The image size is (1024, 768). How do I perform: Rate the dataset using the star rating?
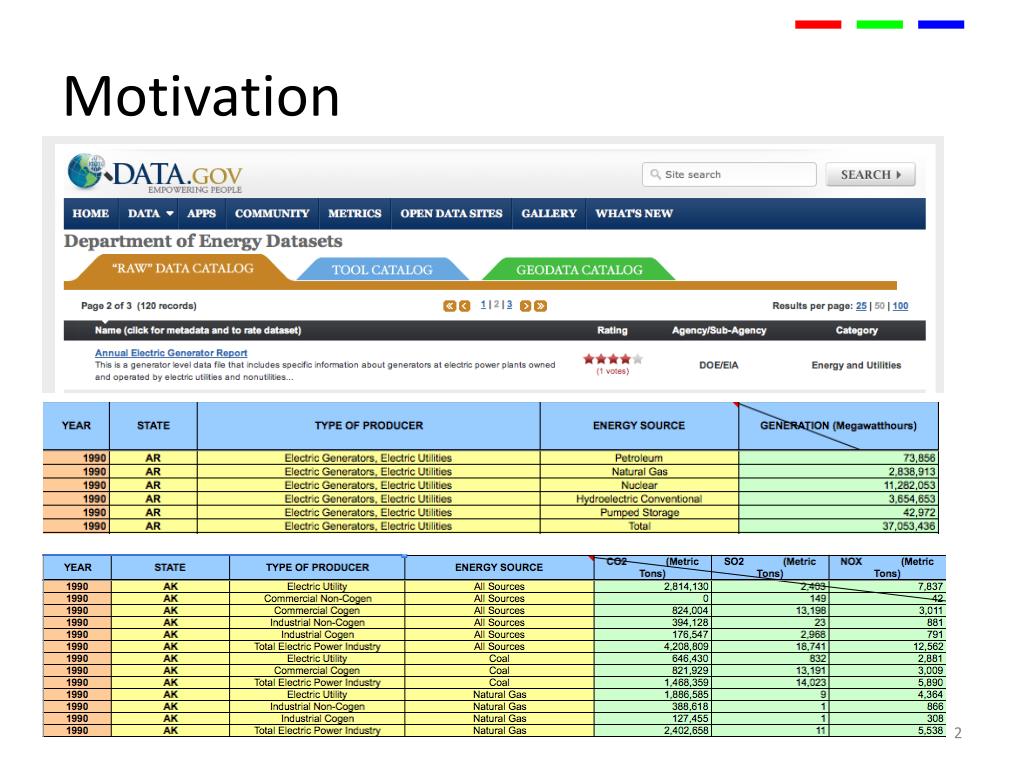pos(613,359)
